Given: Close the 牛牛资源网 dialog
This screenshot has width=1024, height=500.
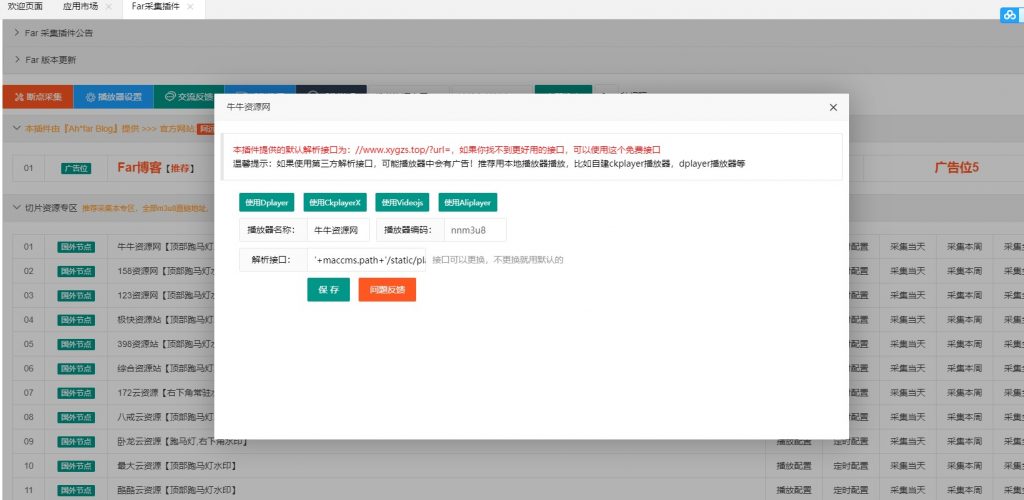Looking at the screenshot, I should 833,108.
